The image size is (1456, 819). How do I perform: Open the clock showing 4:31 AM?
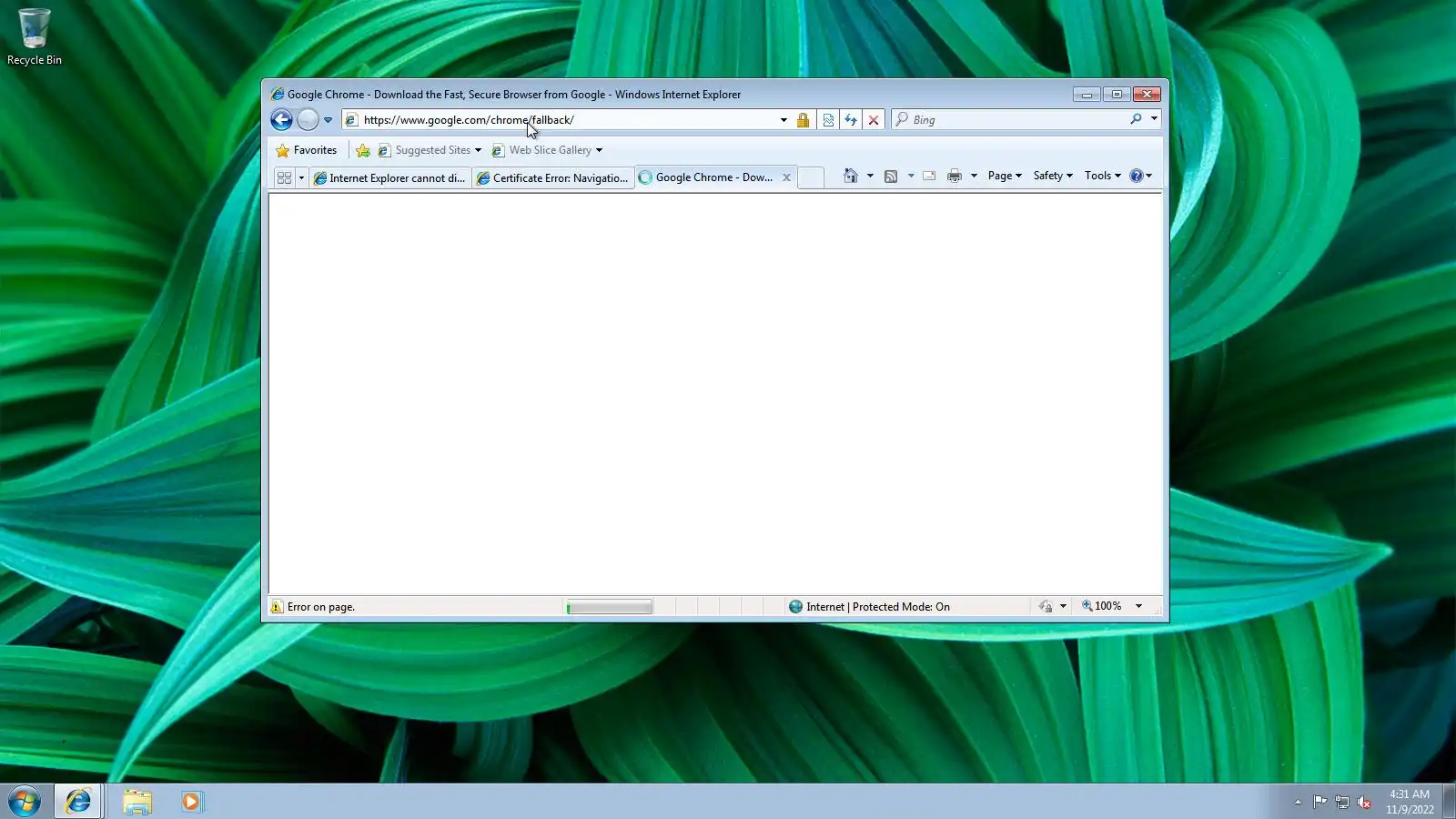[1410, 802]
